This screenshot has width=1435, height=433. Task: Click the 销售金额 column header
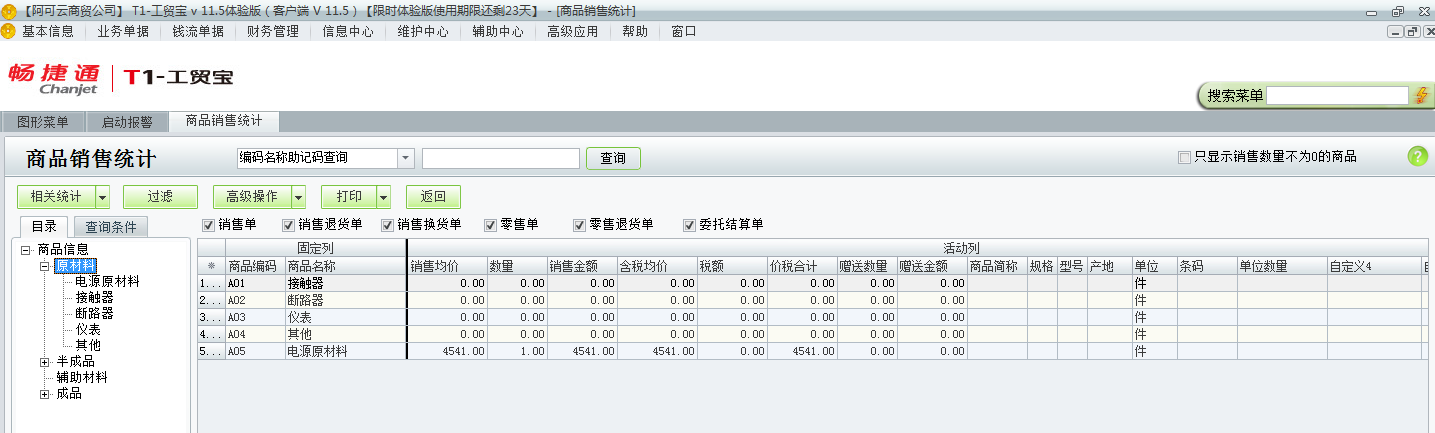click(582, 267)
